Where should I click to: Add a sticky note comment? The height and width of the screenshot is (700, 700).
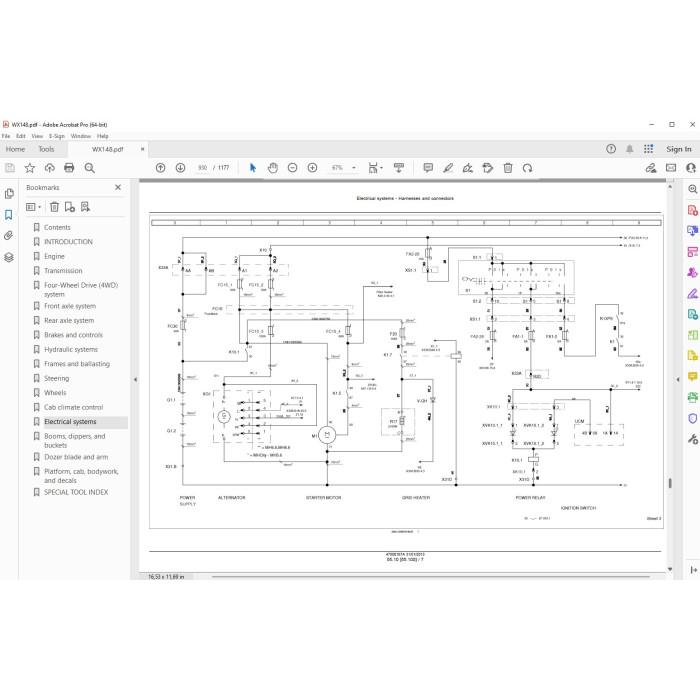[428, 168]
